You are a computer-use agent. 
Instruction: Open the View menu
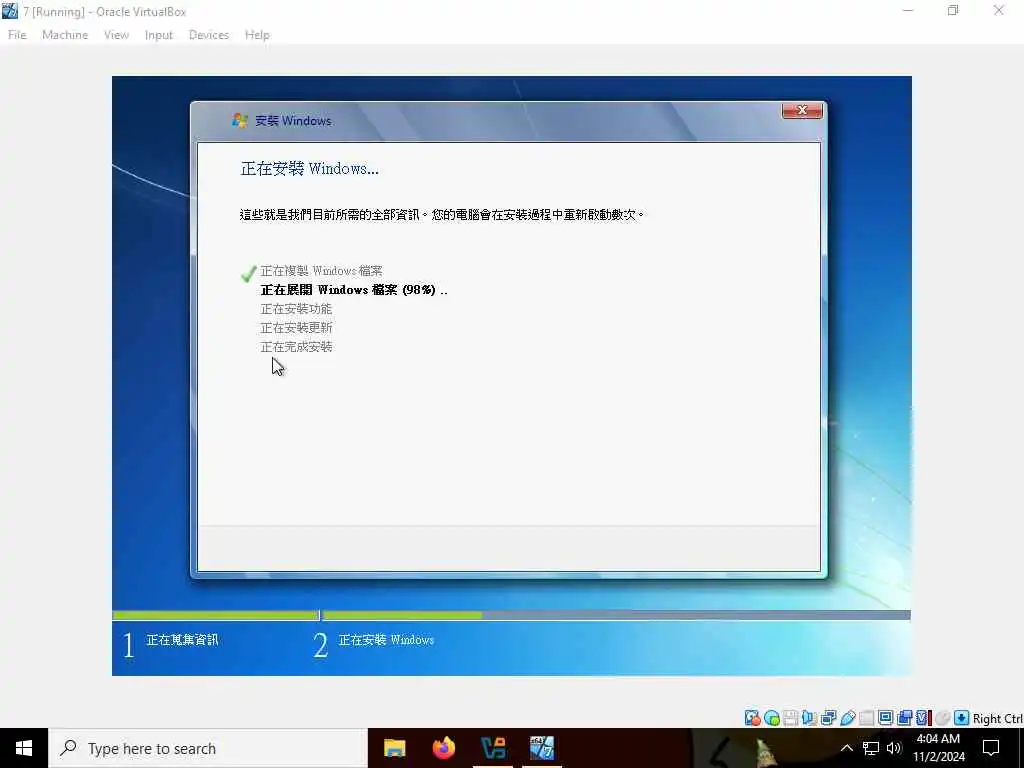[x=116, y=35]
